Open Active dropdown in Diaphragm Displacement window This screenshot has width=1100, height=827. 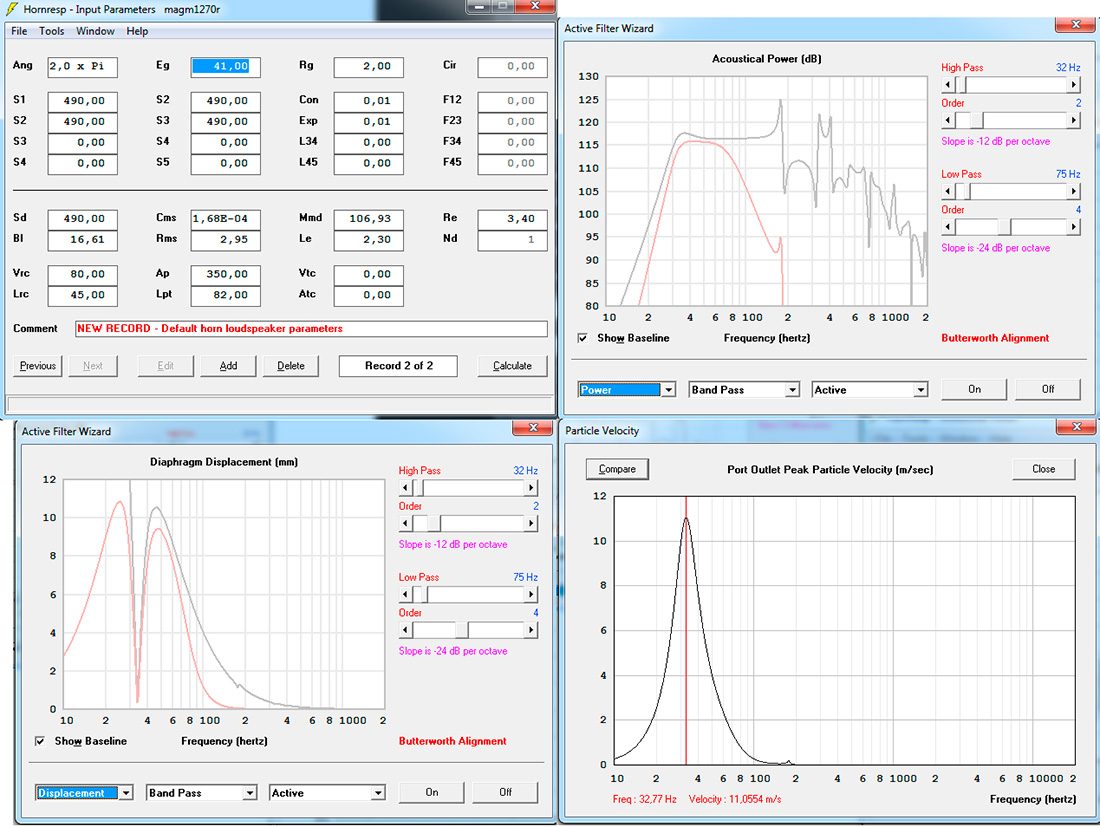click(x=377, y=793)
